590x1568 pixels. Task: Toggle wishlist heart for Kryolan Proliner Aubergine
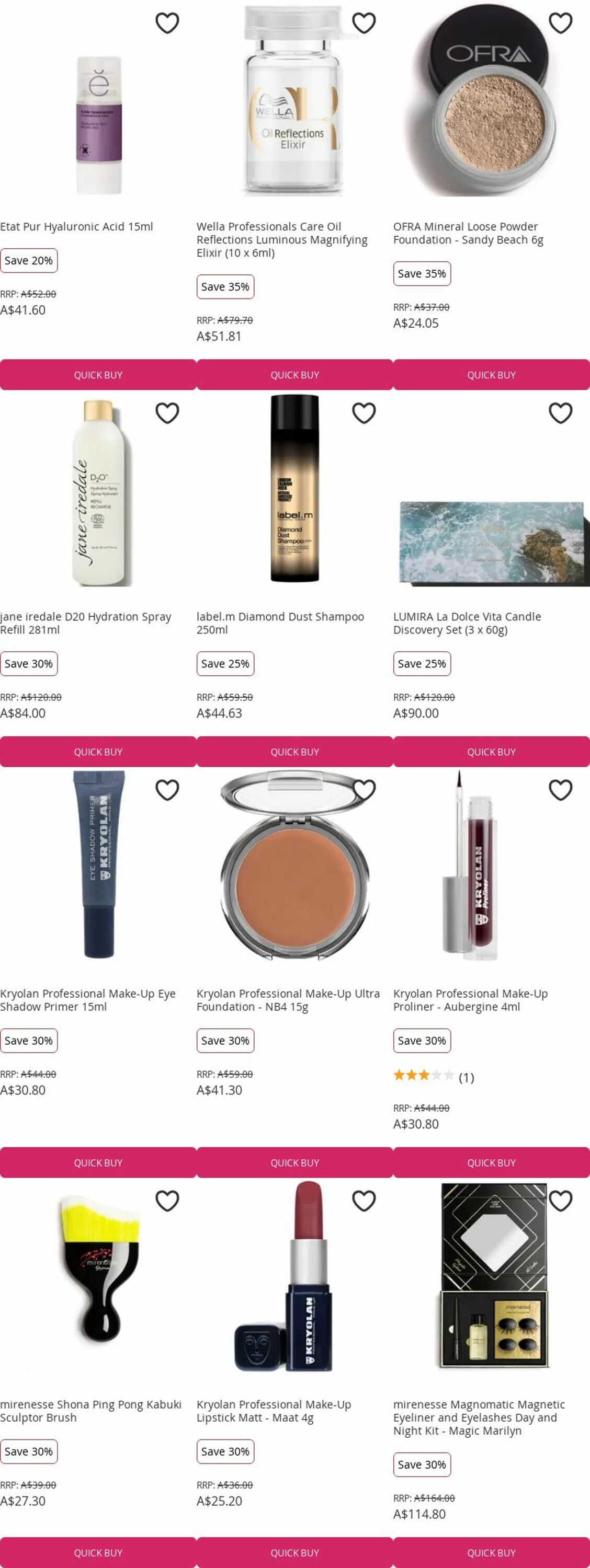(561, 790)
